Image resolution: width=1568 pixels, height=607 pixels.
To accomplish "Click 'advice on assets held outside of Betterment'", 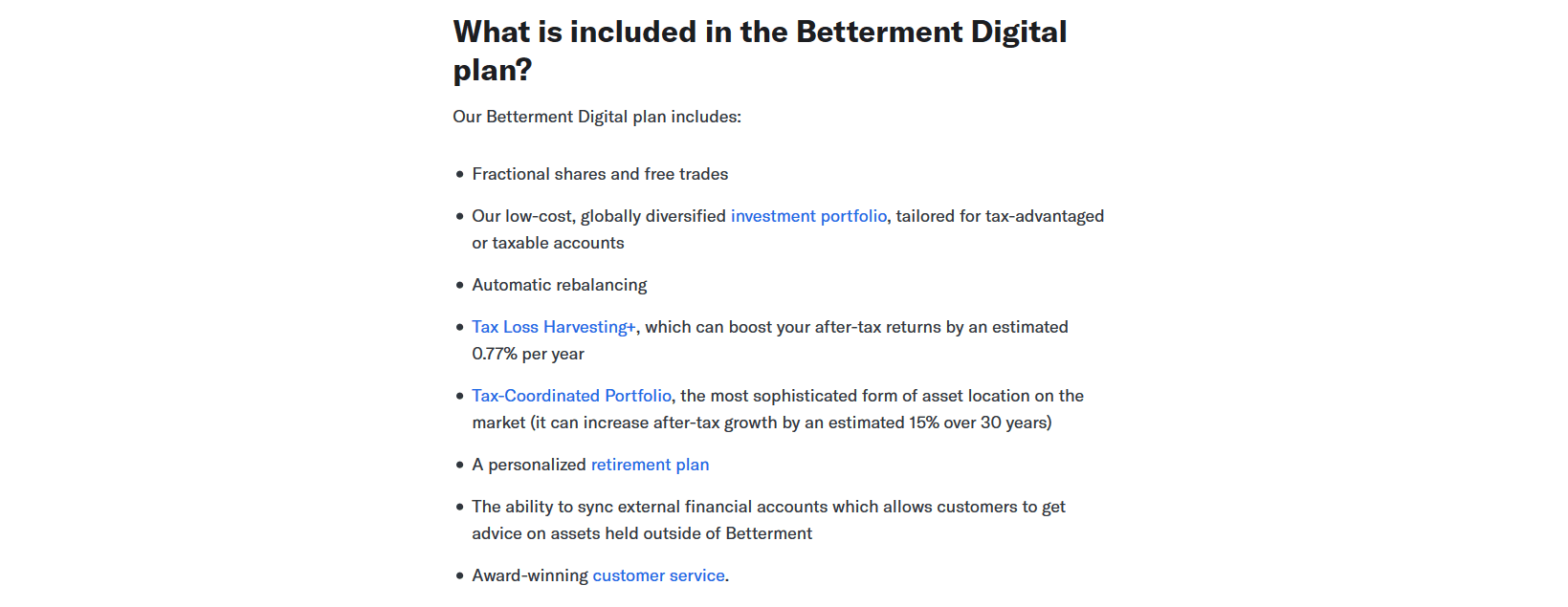I will (x=642, y=533).
